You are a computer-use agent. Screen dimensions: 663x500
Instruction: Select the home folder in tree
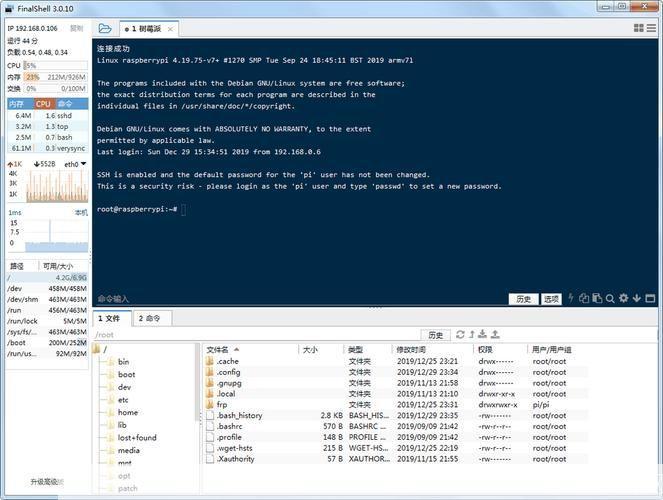click(123, 413)
